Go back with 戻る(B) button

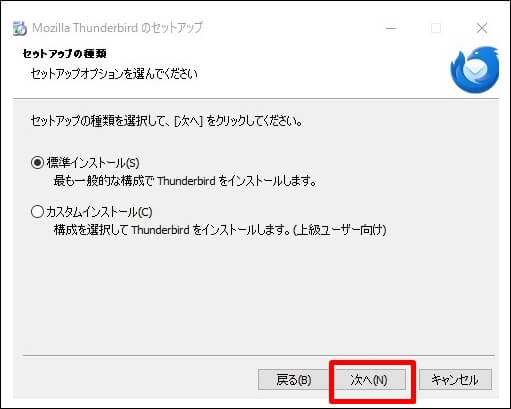293,379
